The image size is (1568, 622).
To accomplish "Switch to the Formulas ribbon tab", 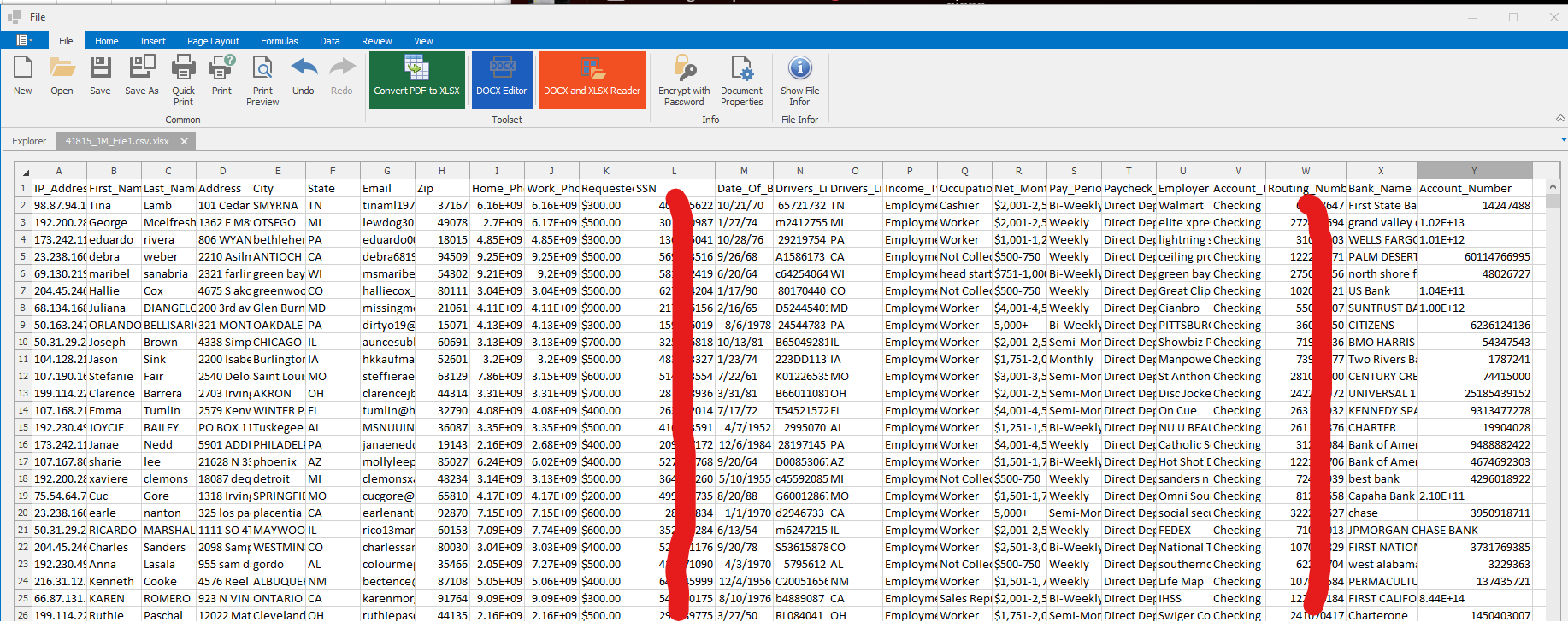I will coord(280,41).
